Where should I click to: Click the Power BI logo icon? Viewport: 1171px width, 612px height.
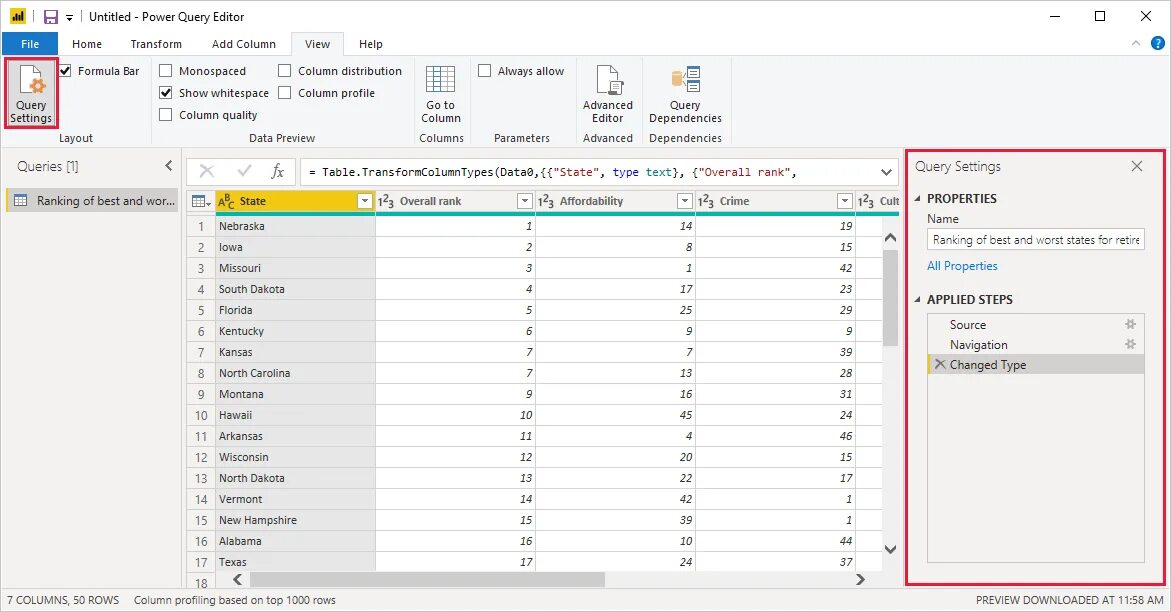click(x=17, y=16)
